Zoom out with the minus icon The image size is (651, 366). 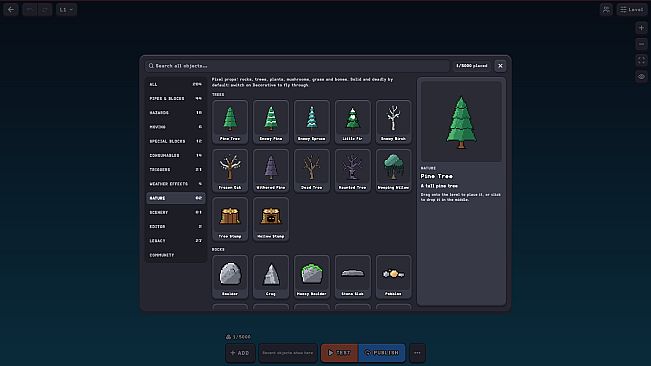tap(641, 44)
